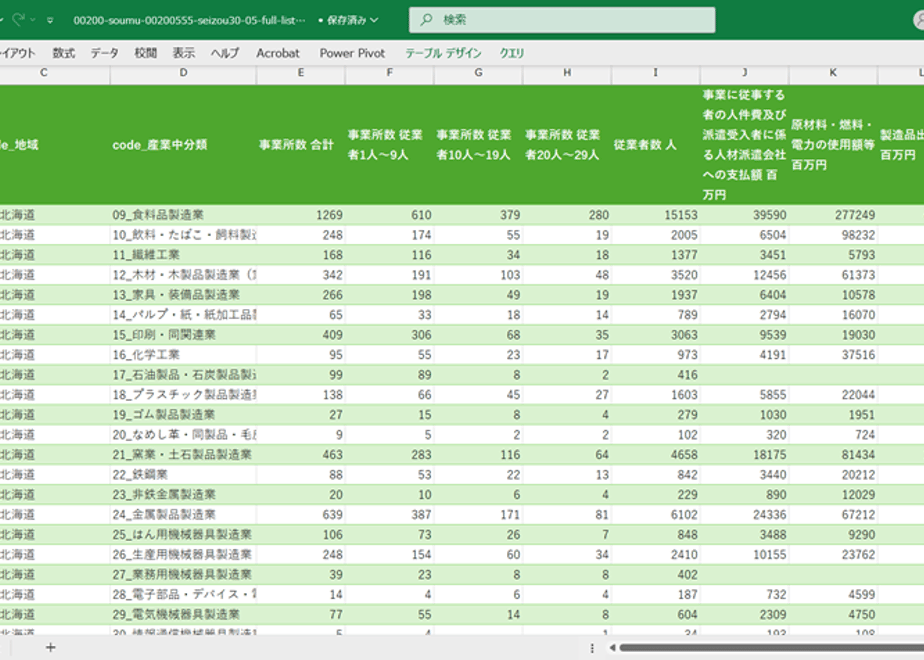Click the magnifier icon in the search box
This screenshot has width=924, height=660.
tap(425, 20)
